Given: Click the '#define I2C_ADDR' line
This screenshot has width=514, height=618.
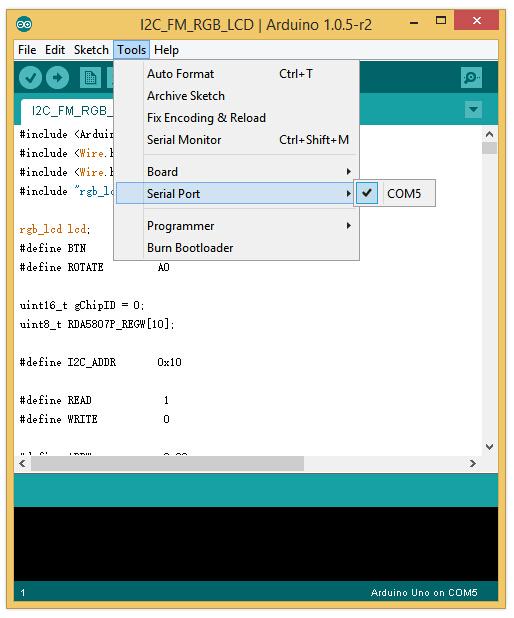Looking at the screenshot, I should [101, 362].
